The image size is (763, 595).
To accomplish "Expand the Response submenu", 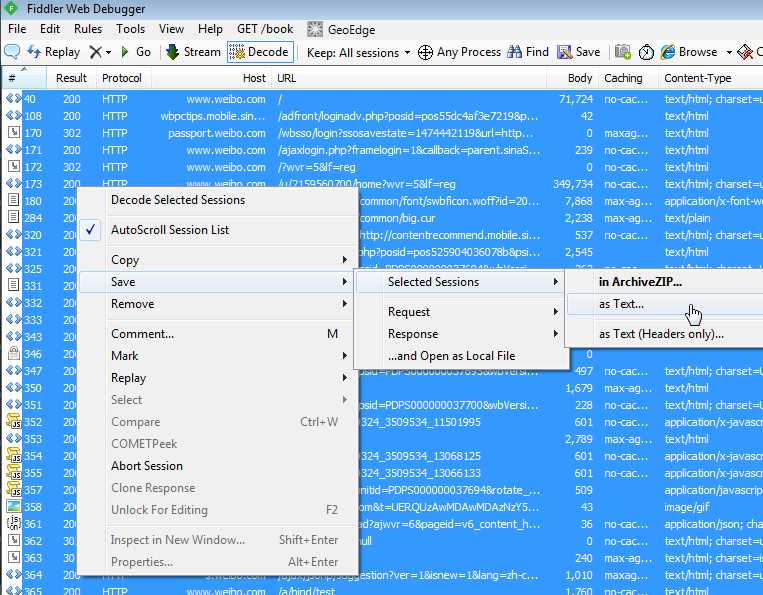I will coord(461,334).
